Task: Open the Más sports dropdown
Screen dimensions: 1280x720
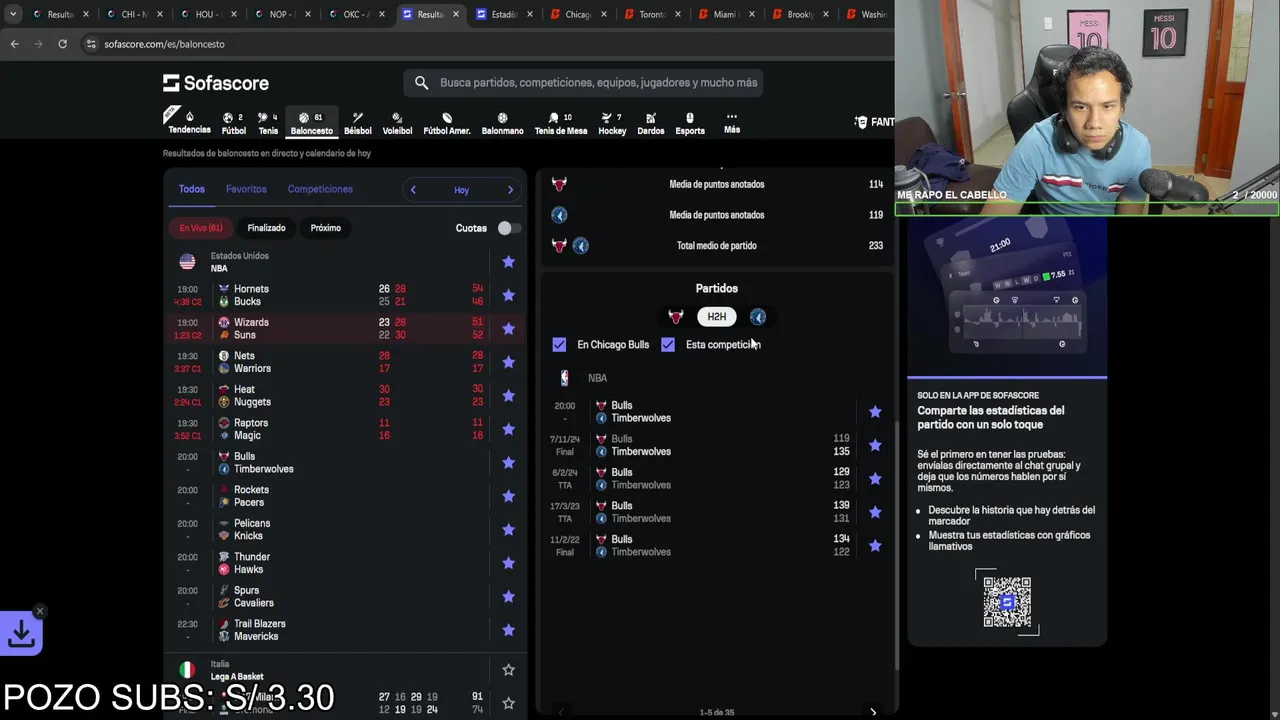Action: (732, 123)
